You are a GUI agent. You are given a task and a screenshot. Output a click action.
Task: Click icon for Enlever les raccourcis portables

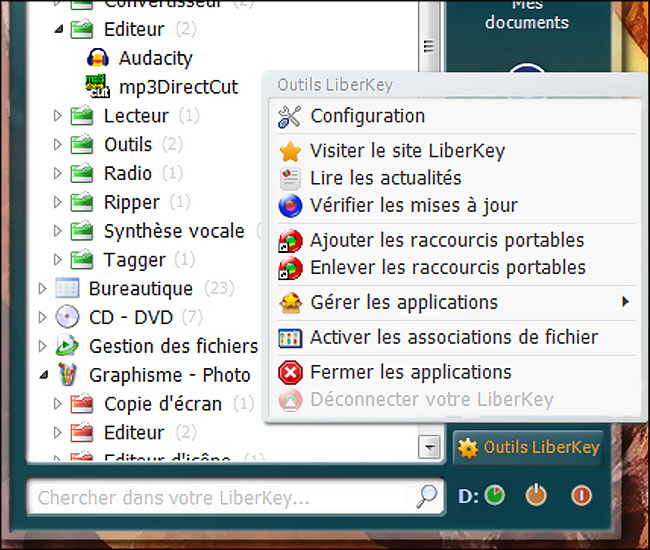[290, 268]
